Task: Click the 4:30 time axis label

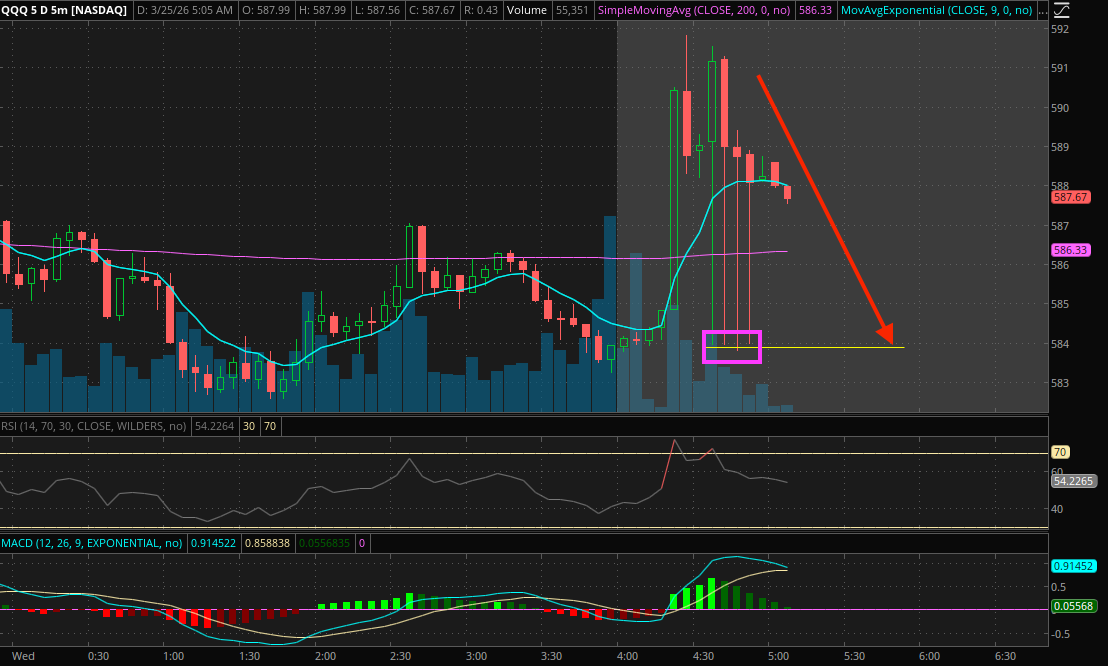Action: [703, 656]
